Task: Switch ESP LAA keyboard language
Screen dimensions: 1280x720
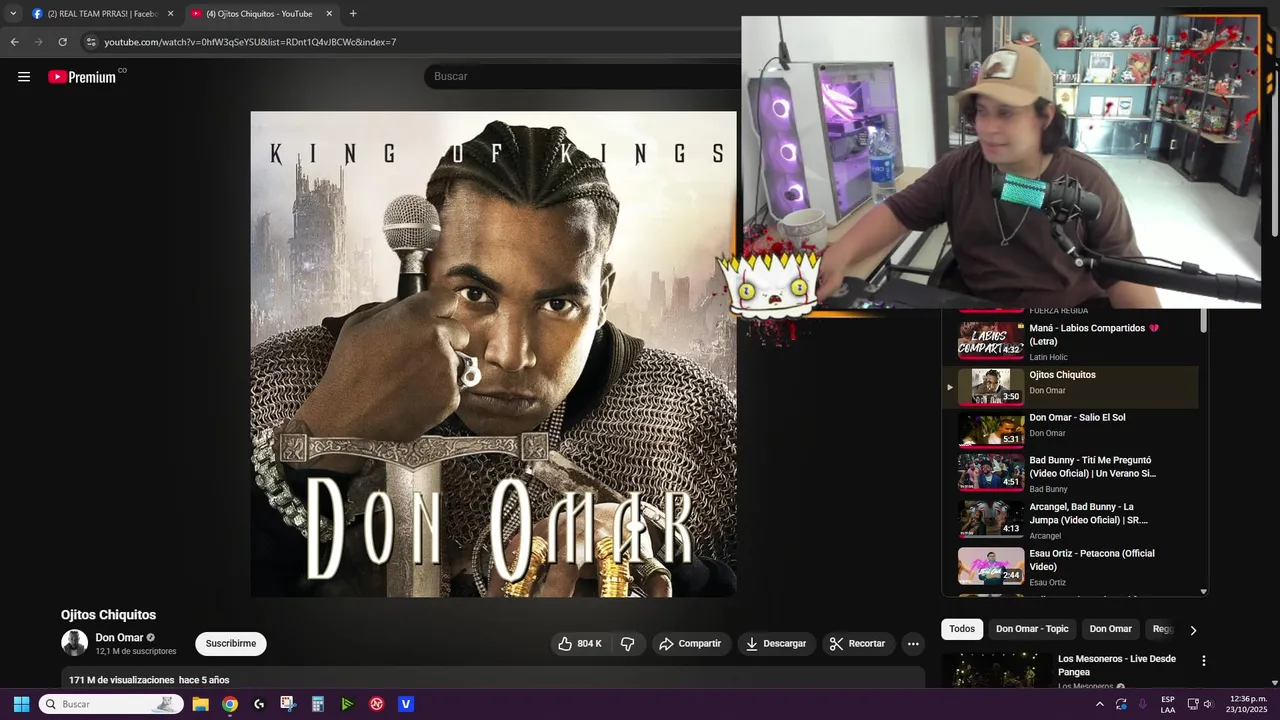Action: click(1168, 704)
